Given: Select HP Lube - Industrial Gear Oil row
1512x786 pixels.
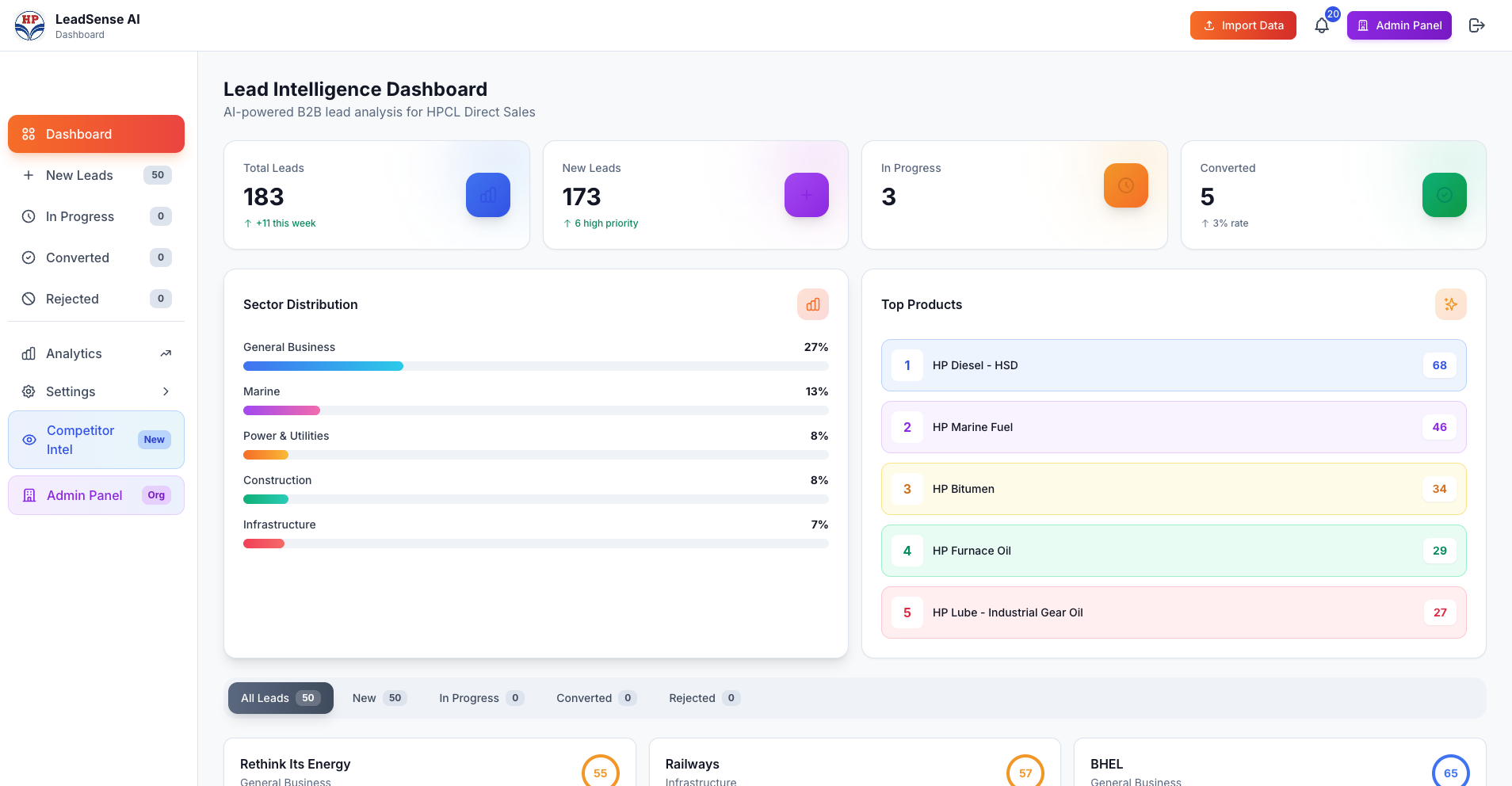Looking at the screenshot, I should click(x=1174, y=612).
